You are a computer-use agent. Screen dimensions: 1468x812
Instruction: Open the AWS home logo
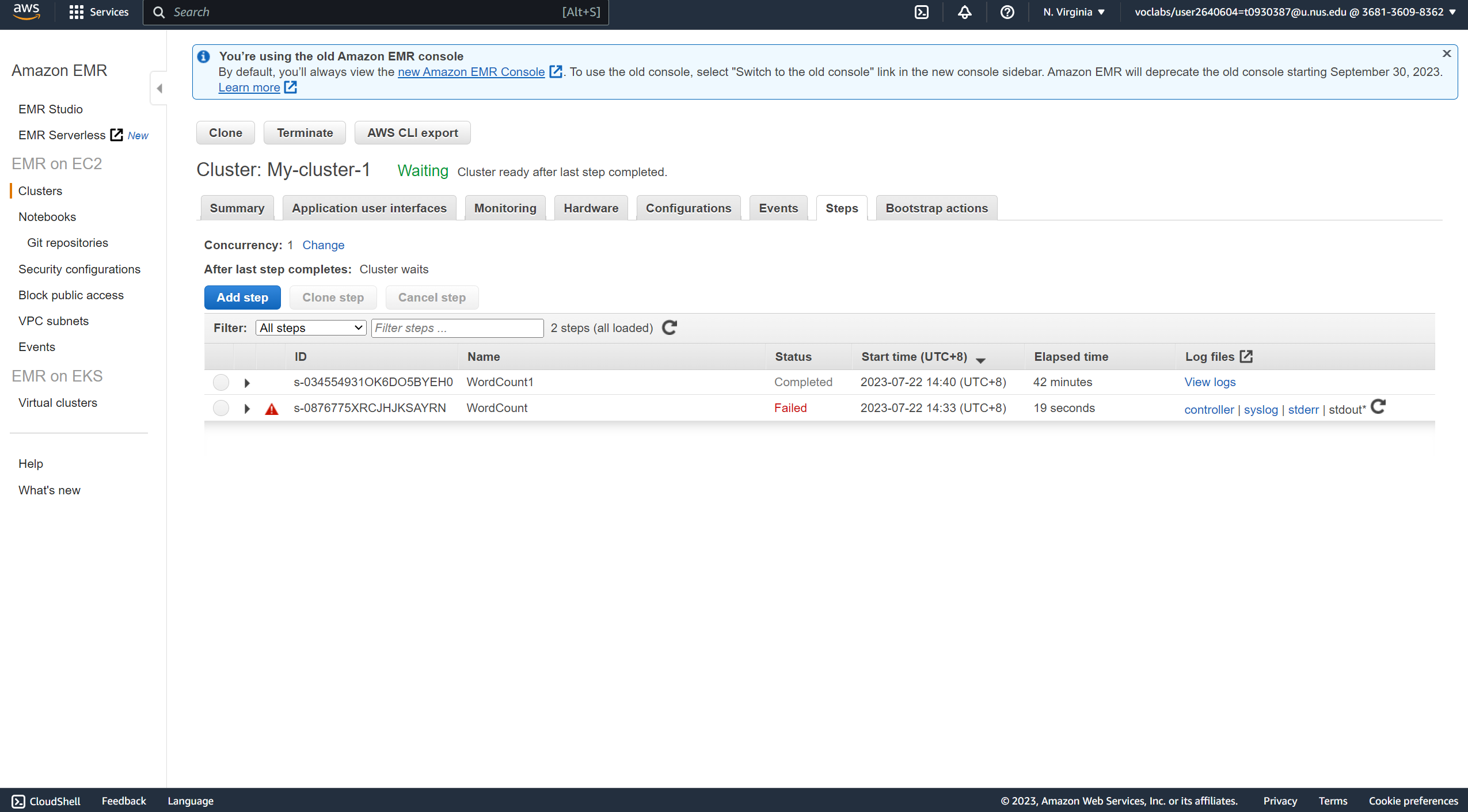[x=26, y=12]
